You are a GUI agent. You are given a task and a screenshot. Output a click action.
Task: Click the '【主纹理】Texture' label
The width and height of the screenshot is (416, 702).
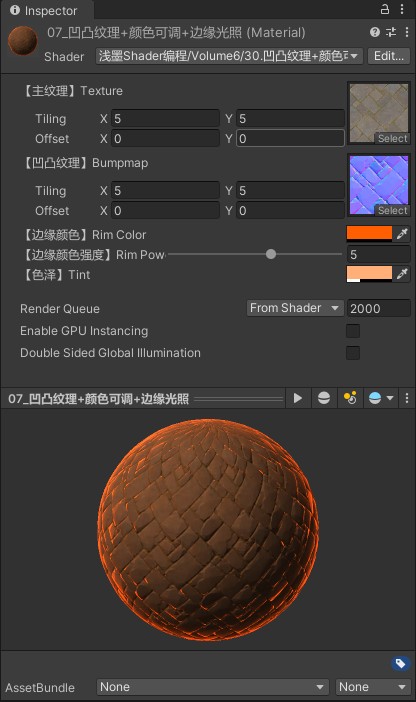[x=72, y=91]
